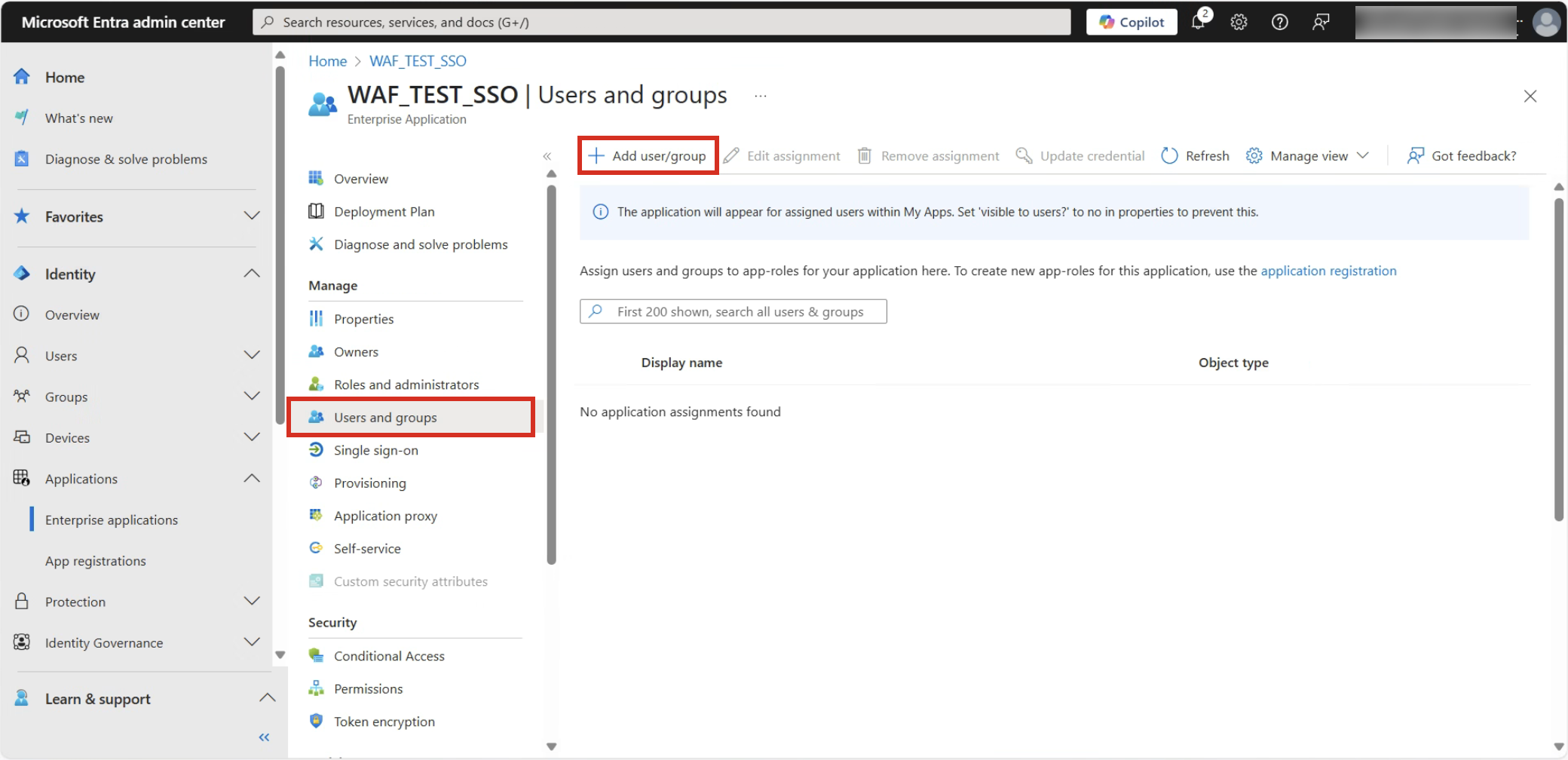
Task: Launch Copilot from the top bar
Action: [x=1132, y=22]
